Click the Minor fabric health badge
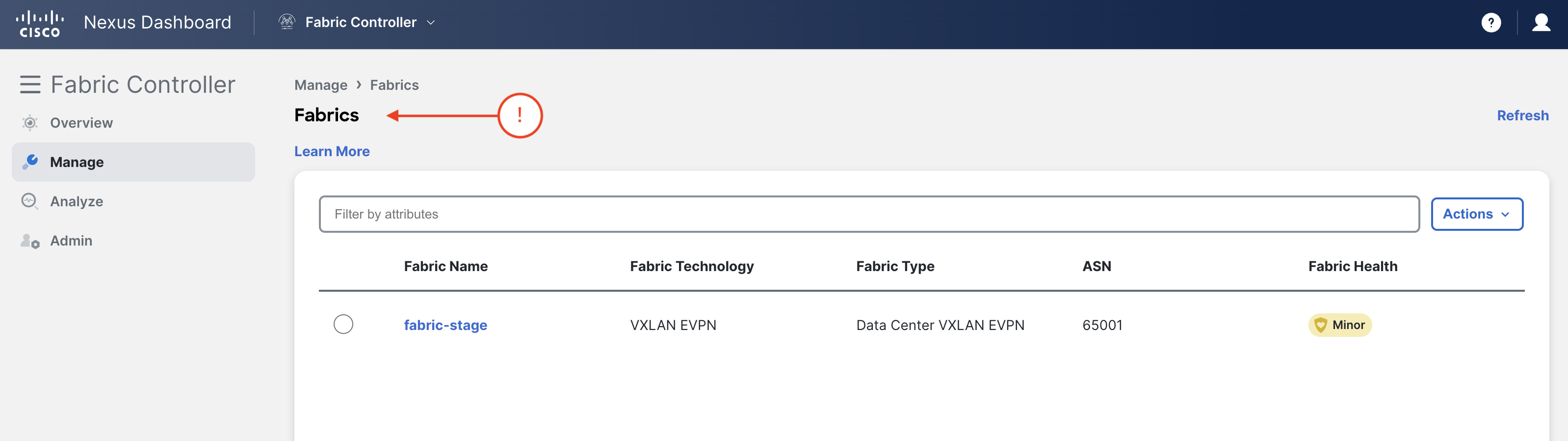Screen dimensions: 1568x441 click(x=1340, y=325)
